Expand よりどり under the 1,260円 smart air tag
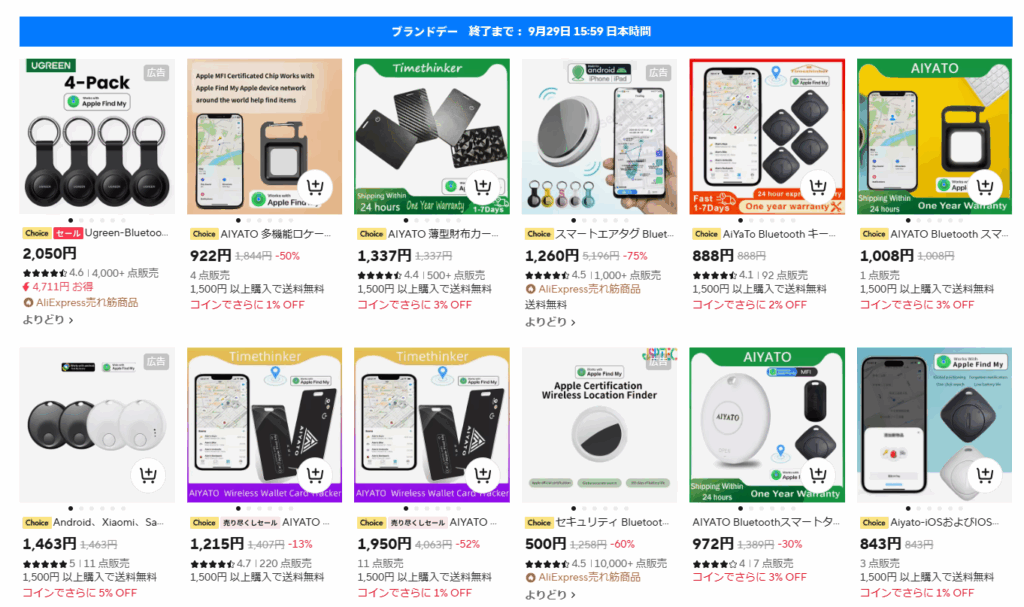This screenshot has width=1024, height=607. (550, 321)
